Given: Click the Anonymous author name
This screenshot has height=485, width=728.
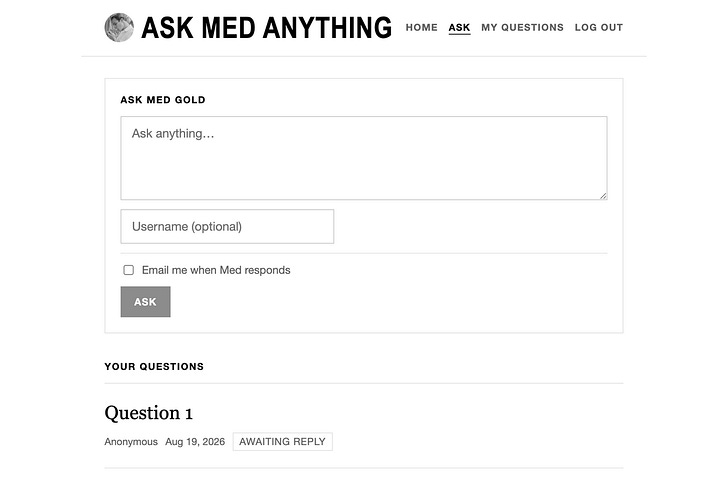Looking at the screenshot, I should 131,441.
